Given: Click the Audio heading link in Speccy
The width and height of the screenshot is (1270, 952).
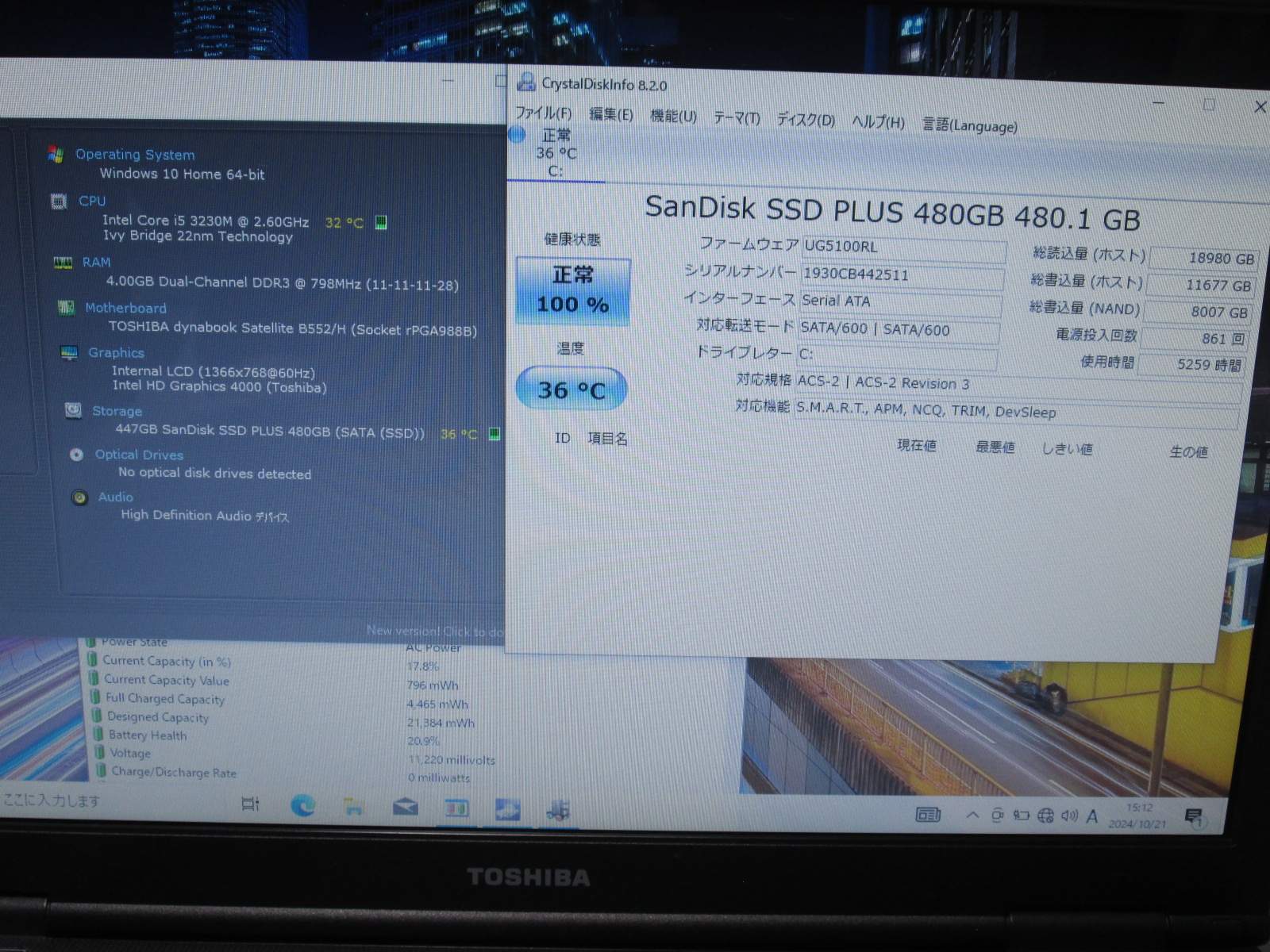Looking at the screenshot, I should [x=115, y=497].
